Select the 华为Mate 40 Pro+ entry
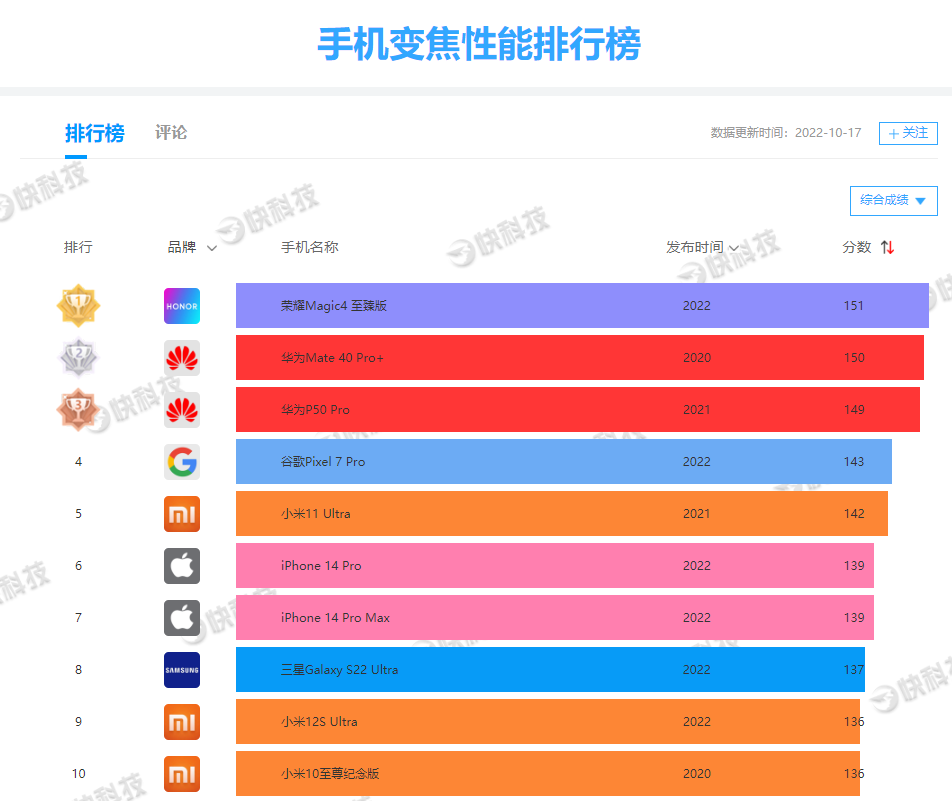The width and height of the screenshot is (952, 801). pos(580,358)
